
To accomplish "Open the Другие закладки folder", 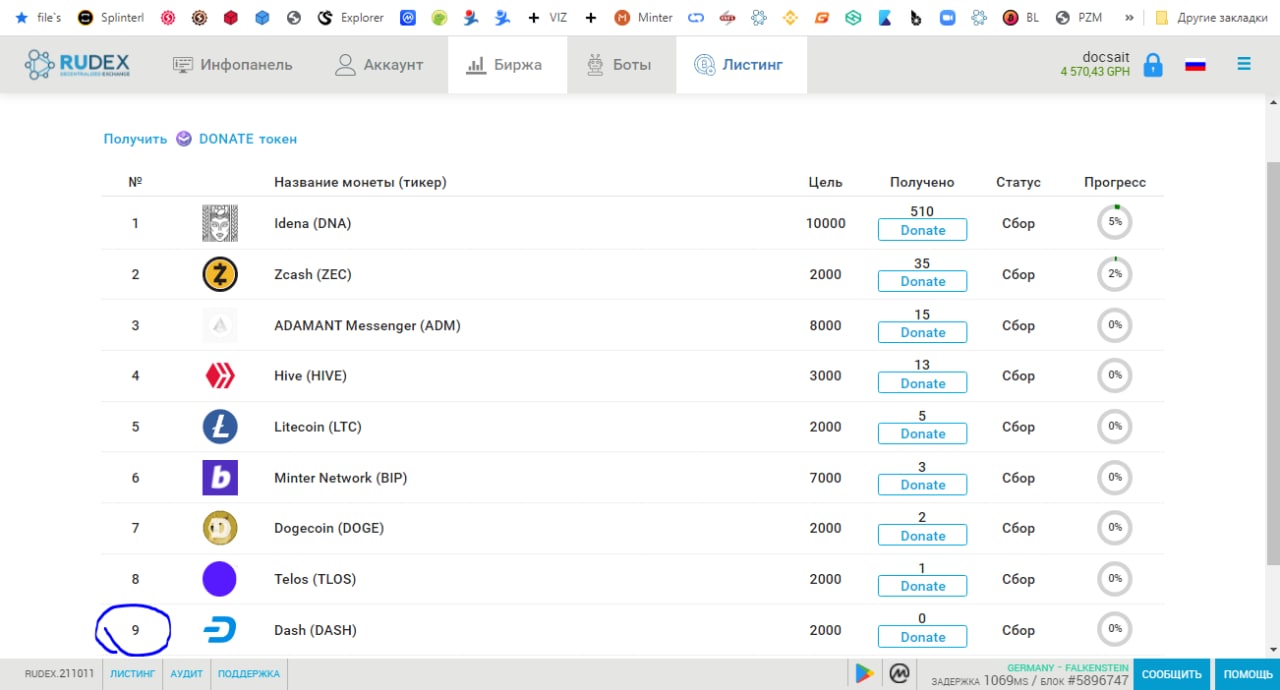I will coord(1211,17).
